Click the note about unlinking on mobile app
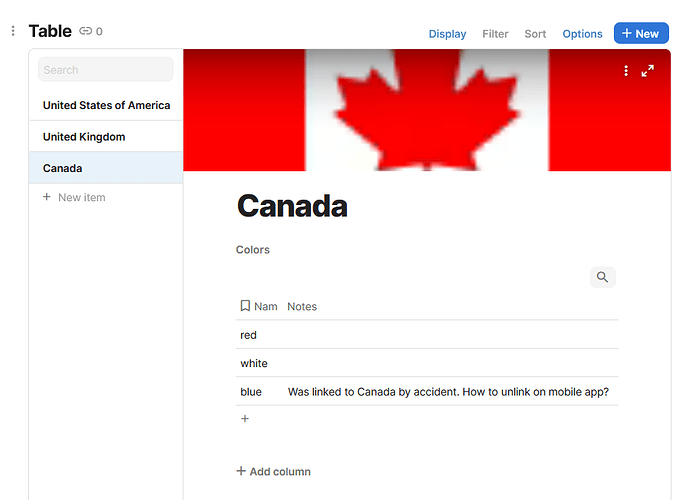The image size is (683, 500). [x=448, y=392]
